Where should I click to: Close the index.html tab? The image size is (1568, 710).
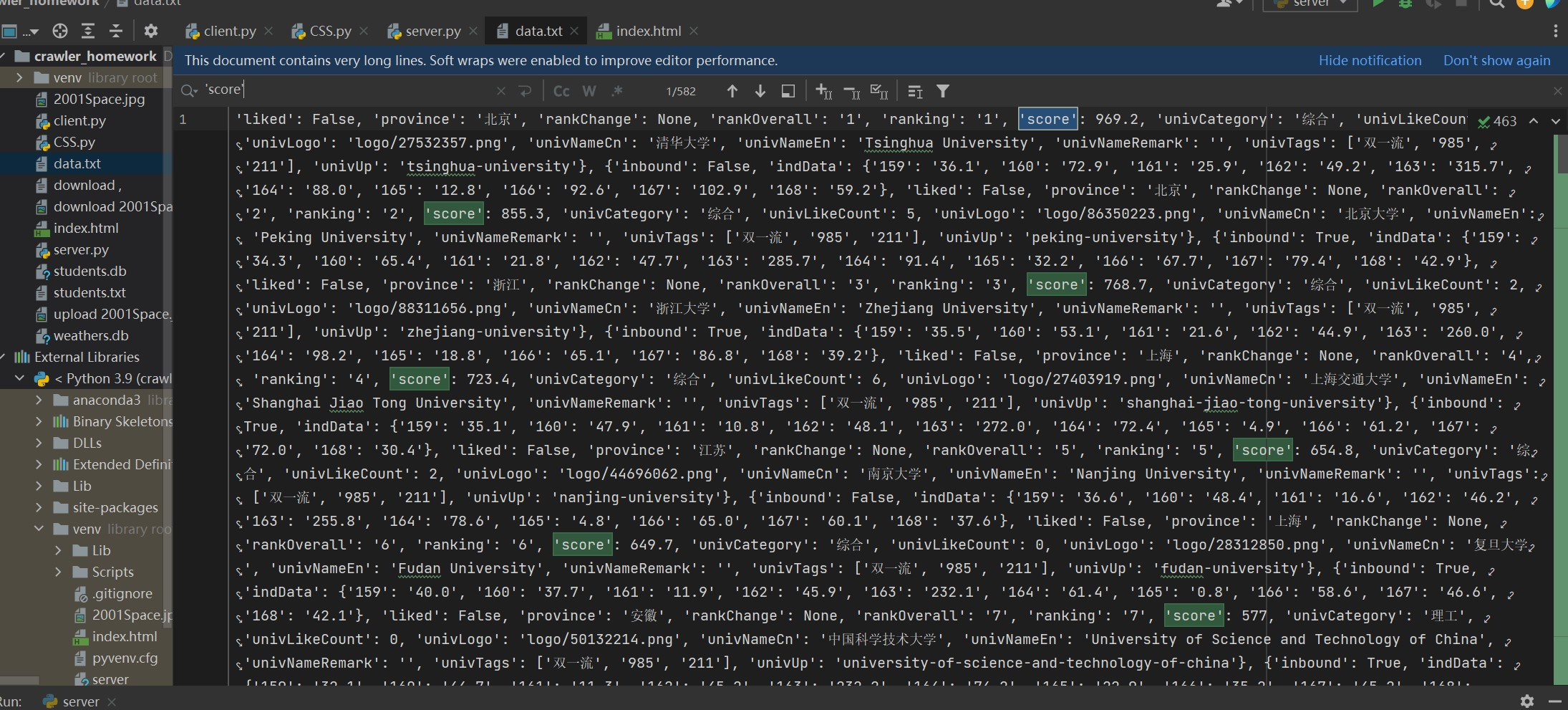693,31
